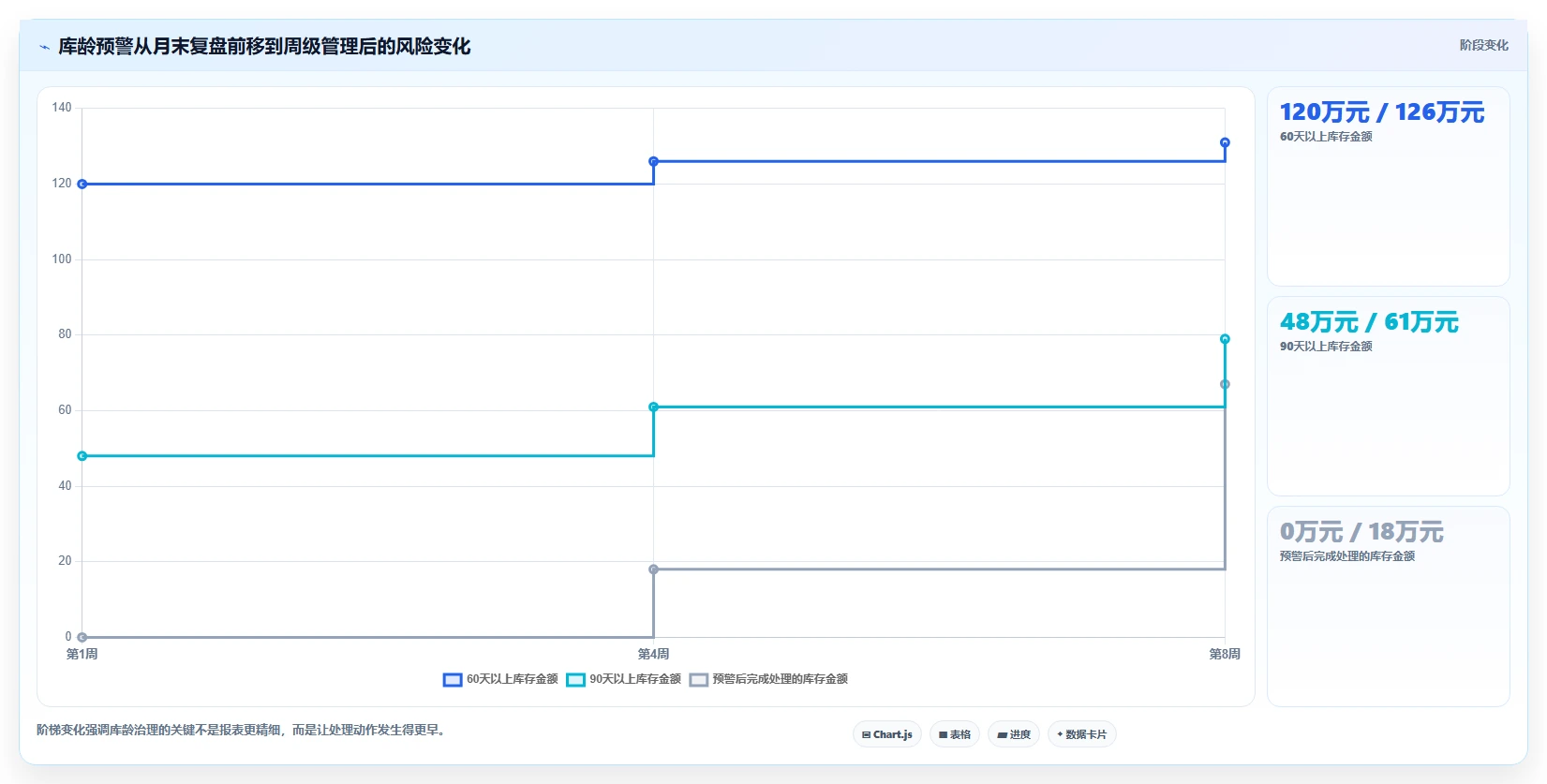This screenshot has width=1547, height=784.
Task: Click the 40 y-axis value
Action: 65,486
